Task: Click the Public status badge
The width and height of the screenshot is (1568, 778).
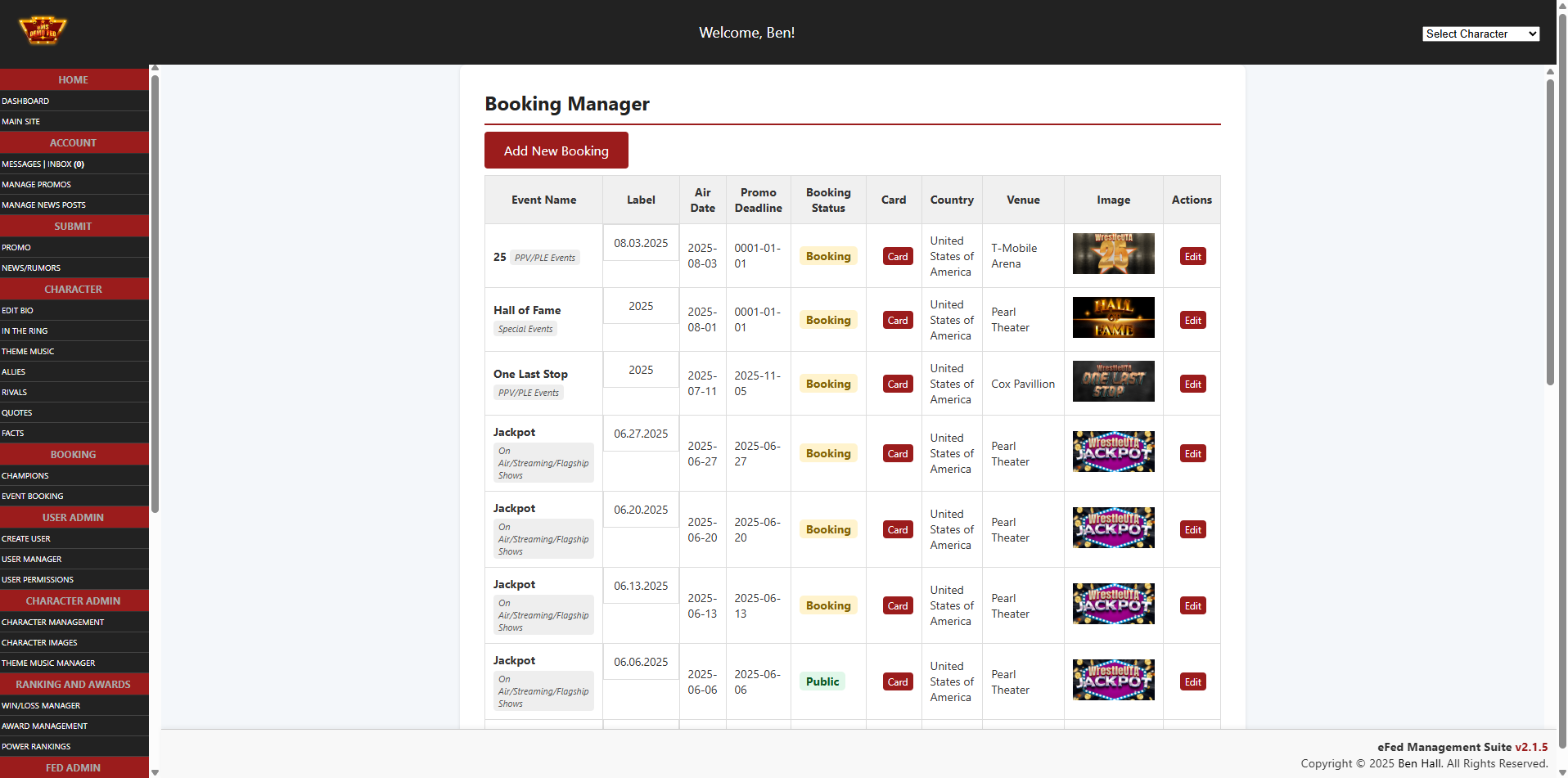Action: (x=822, y=681)
